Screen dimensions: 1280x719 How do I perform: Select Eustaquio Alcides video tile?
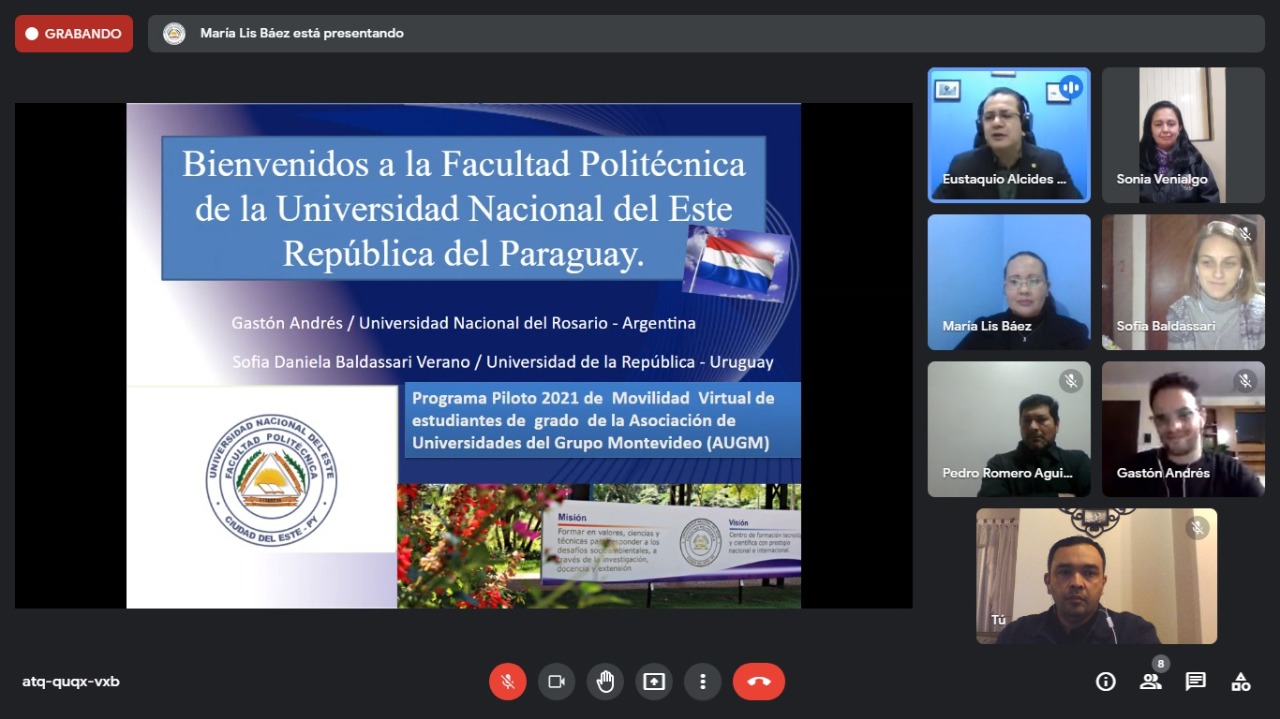[x=1009, y=135]
